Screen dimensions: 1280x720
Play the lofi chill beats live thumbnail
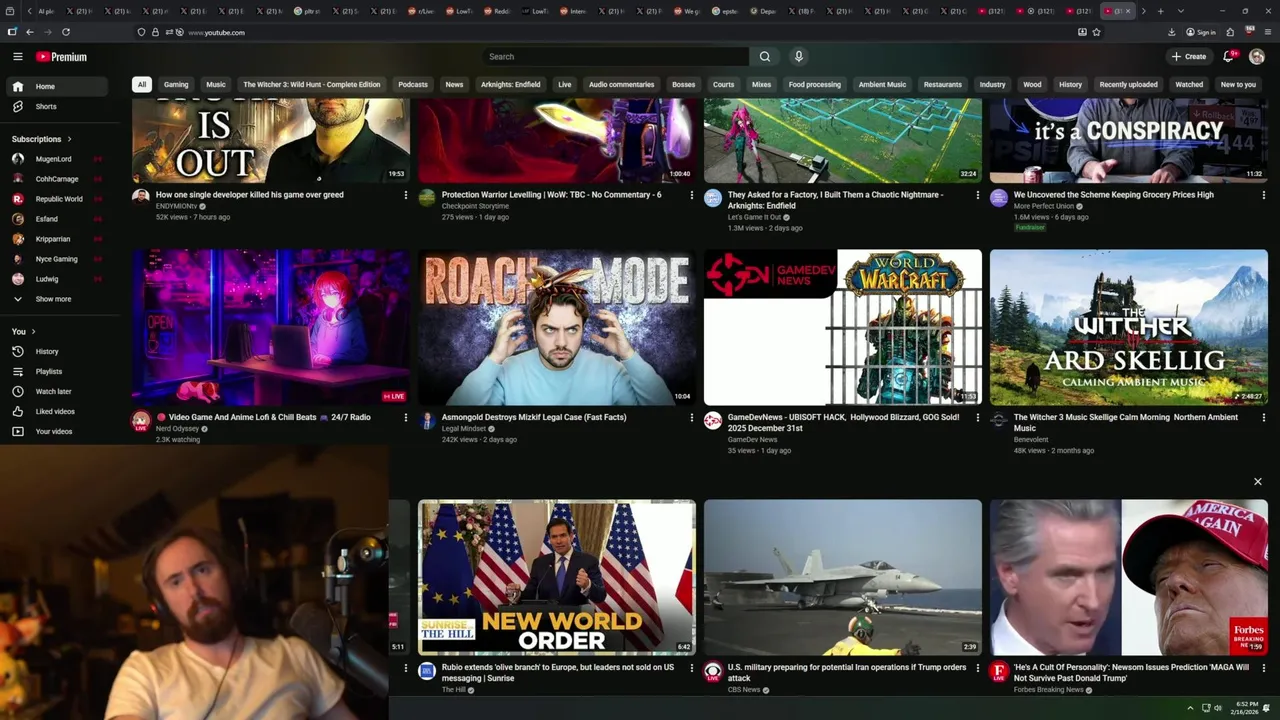271,327
